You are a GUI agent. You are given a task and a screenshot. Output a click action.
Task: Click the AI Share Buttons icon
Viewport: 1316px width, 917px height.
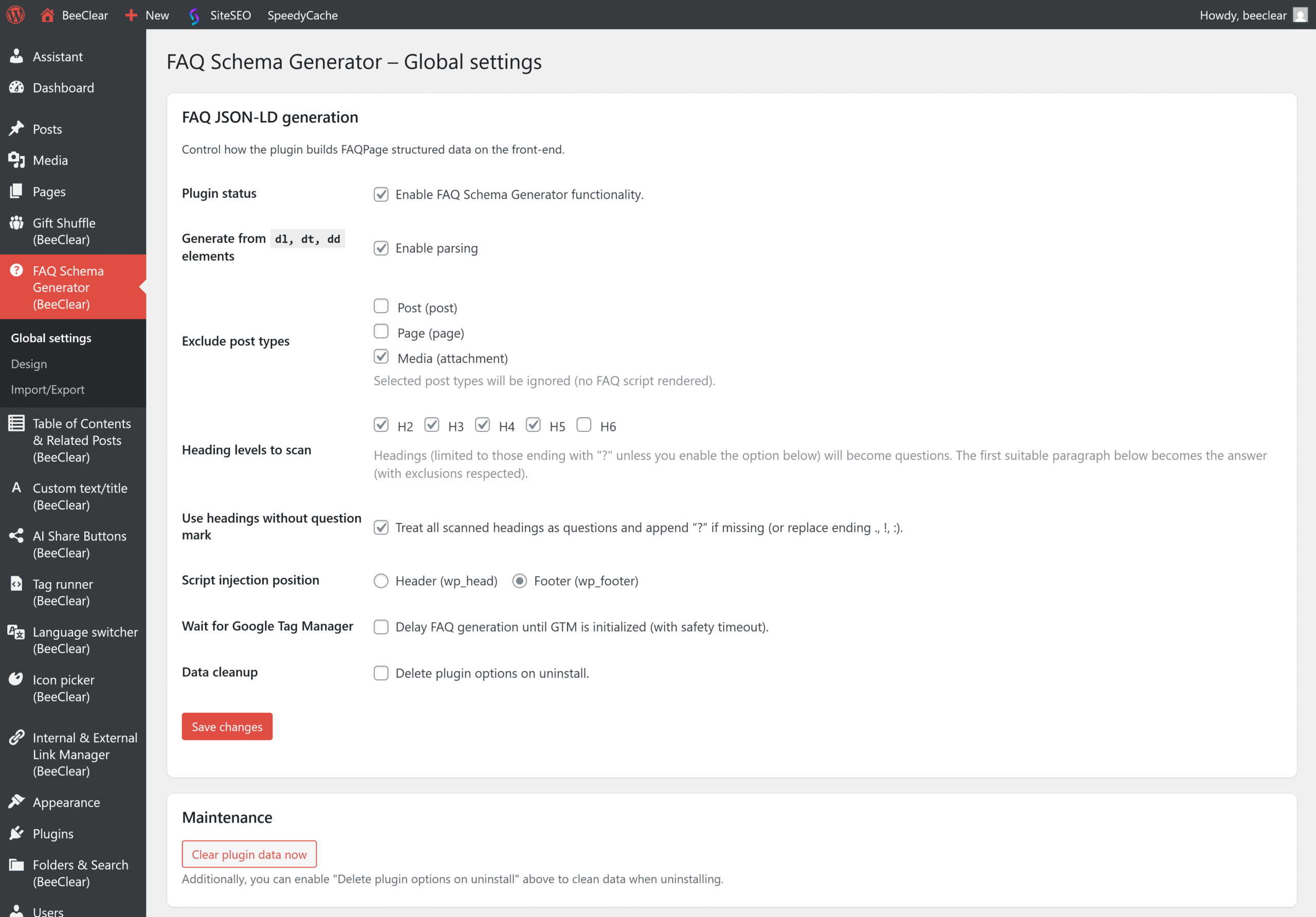coord(16,535)
